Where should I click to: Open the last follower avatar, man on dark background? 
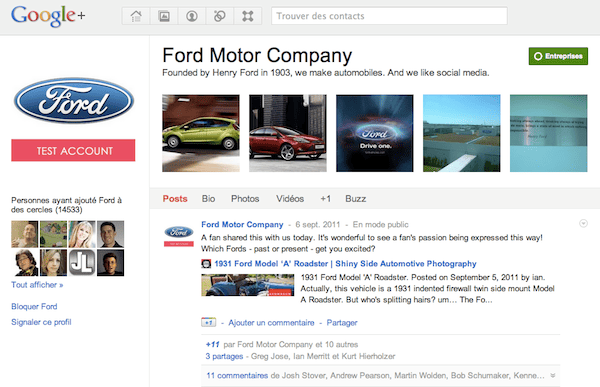(111, 263)
